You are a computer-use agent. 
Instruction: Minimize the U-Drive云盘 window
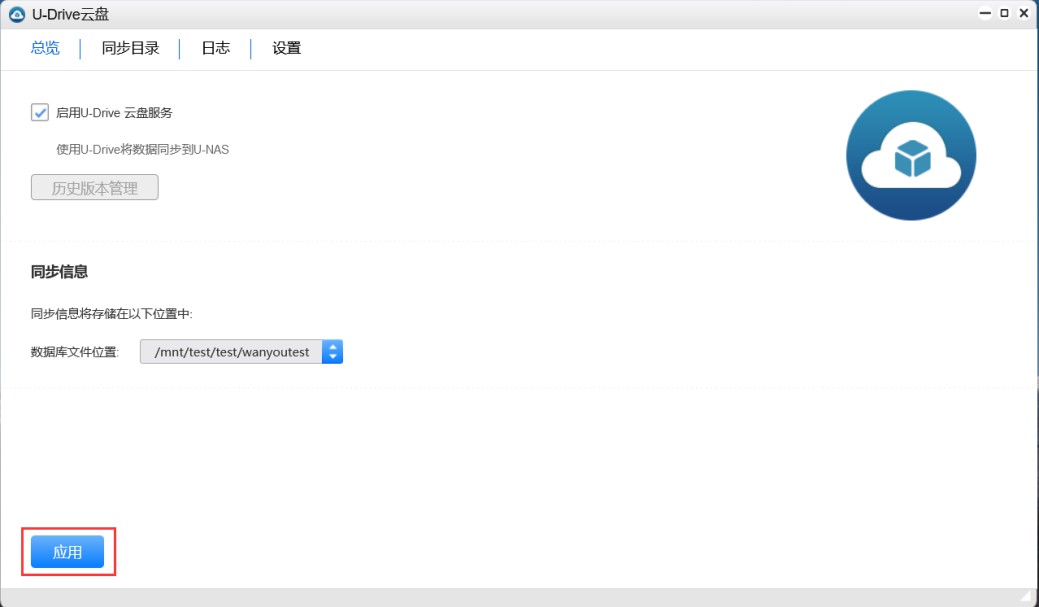(986, 14)
